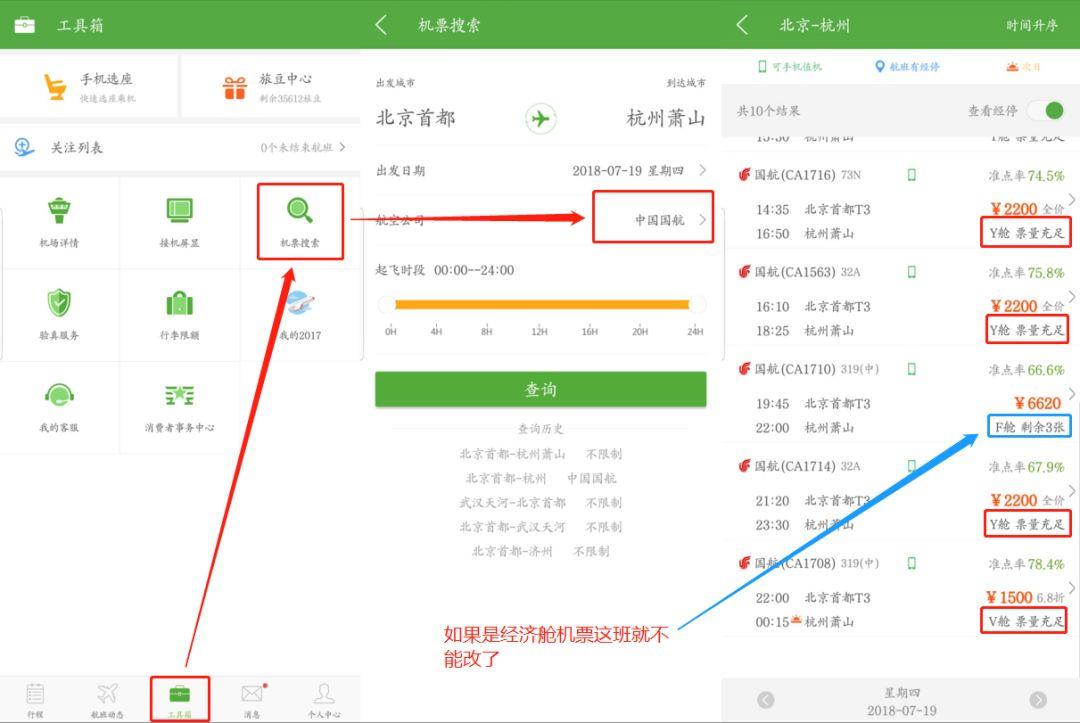Open the 机场详情 airport details tool
Viewport: 1080px width, 723px height.
pyautogui.click(x=59, y=222)
